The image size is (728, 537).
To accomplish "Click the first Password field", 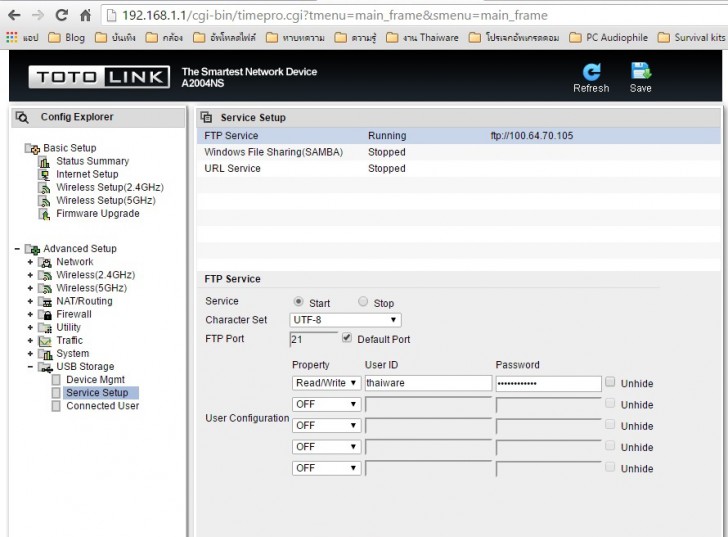I will [548, 383].
